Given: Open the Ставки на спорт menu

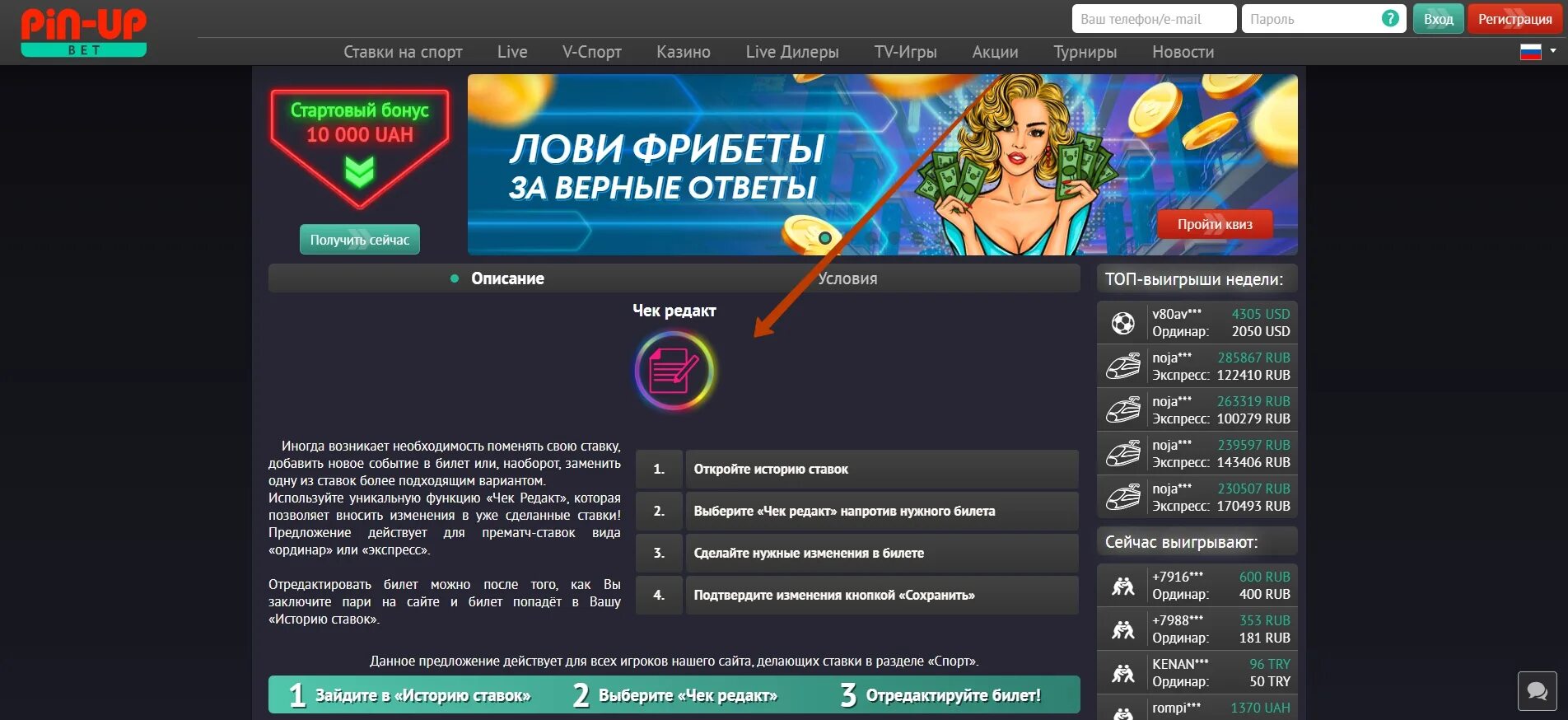Looking at the screenshot, I should pyautogui.click(x=403, y=52).
